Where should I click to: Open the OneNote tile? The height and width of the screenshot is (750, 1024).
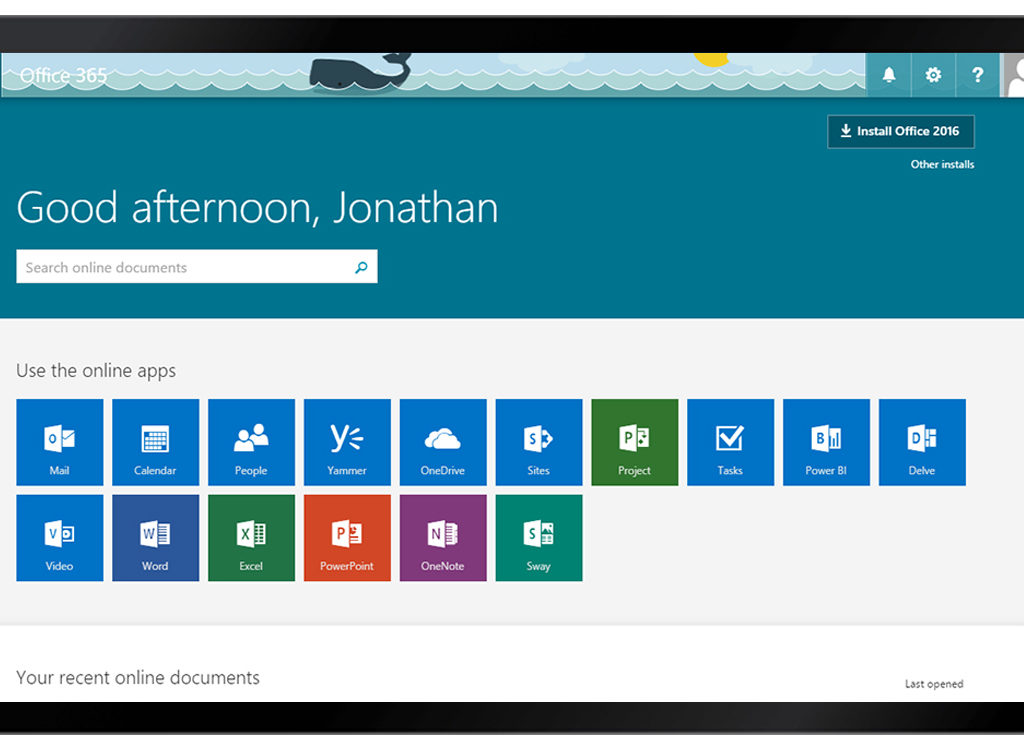(x=443, y=538)
